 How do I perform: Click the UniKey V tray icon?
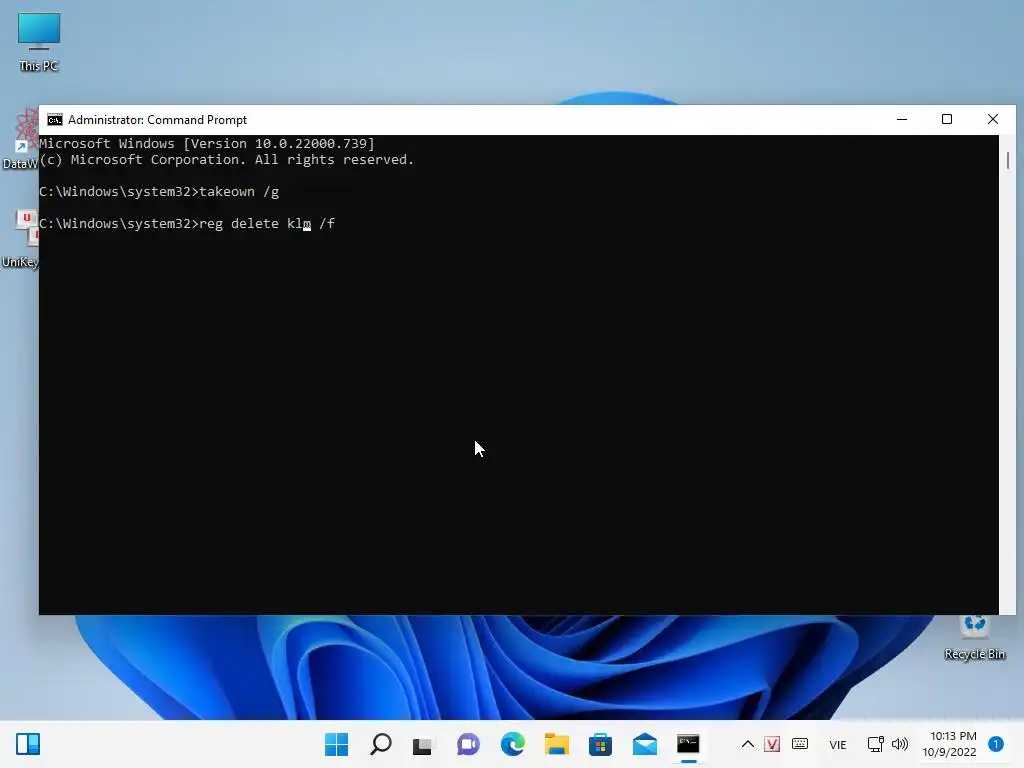(x=772, y=744)
